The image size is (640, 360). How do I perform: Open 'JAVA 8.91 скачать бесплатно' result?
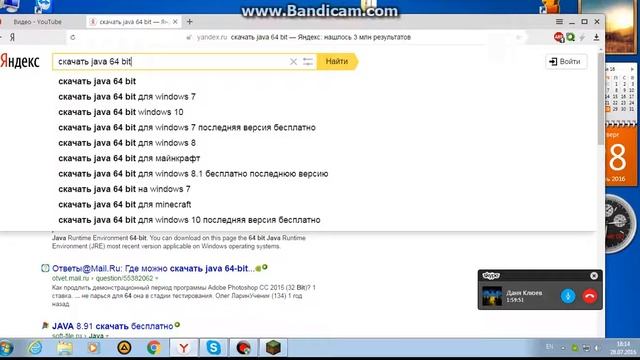click(113, 326)
